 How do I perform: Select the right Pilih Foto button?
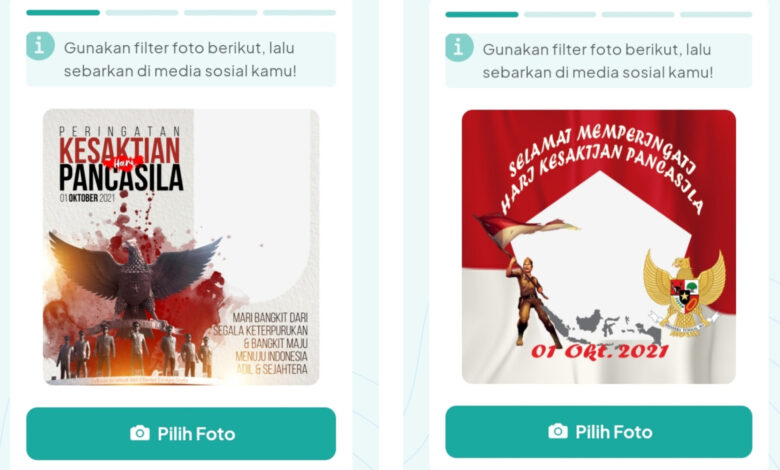(x=598, y=432)
